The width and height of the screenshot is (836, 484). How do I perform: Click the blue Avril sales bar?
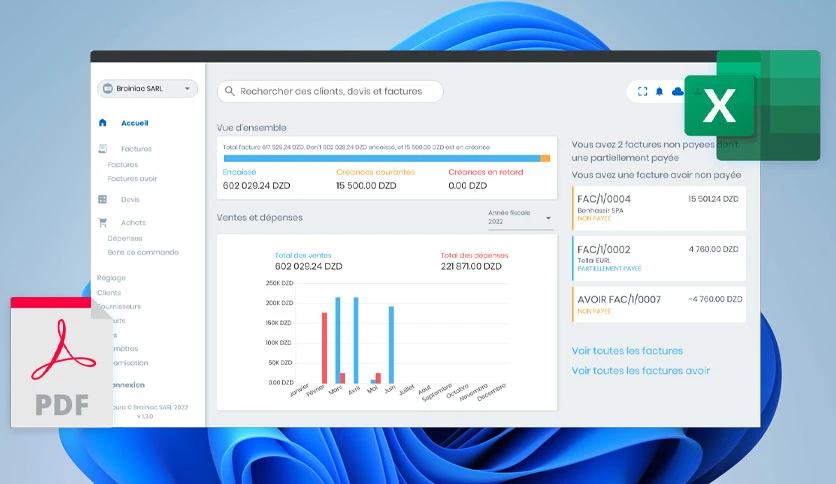coord(356,340)
